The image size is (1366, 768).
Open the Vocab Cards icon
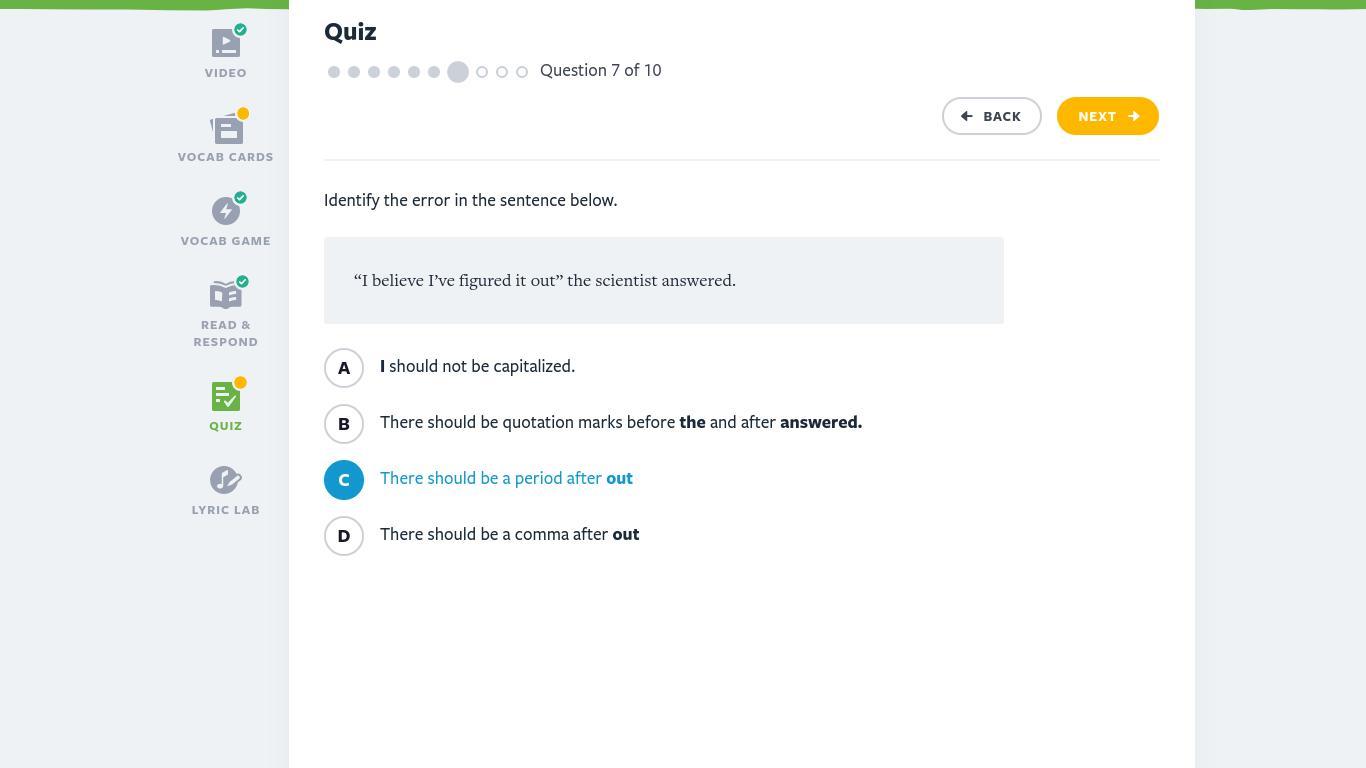point(226,129)
